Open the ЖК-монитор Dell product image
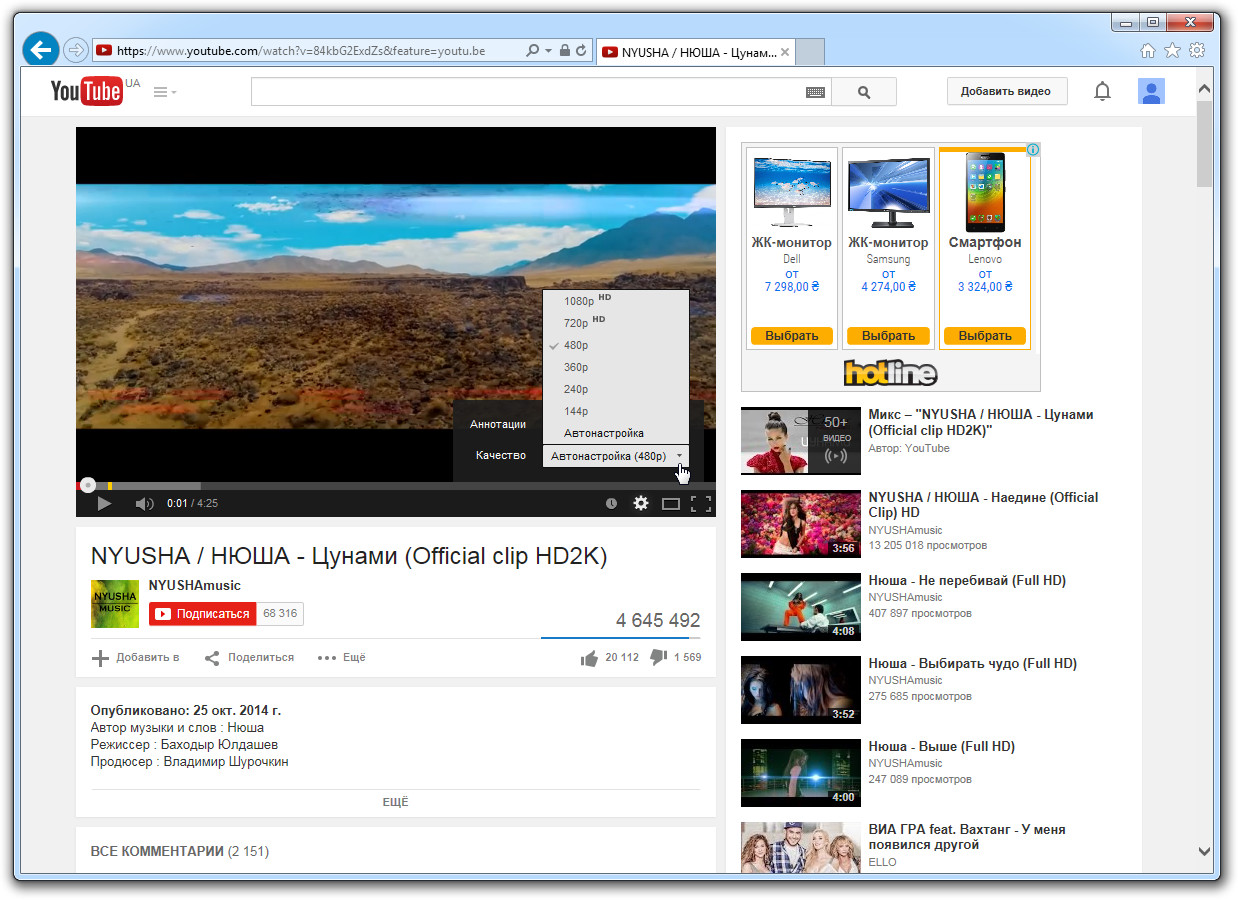This screenshot has width=1238, height=900. (792, 192)
